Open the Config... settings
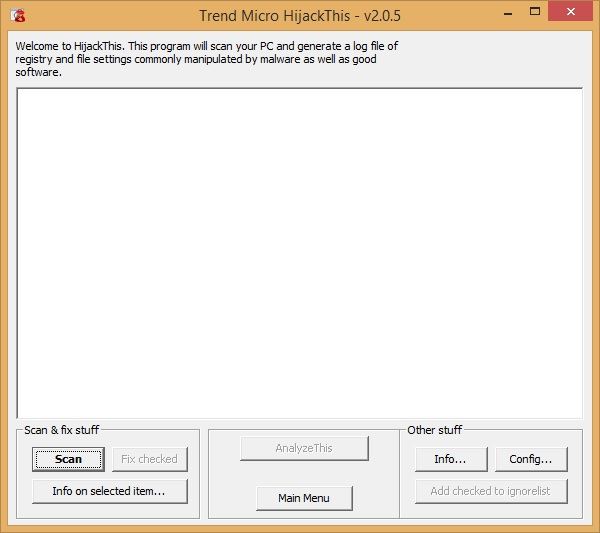The width and height of the screenshot is (600, 533). pos(531,459)
